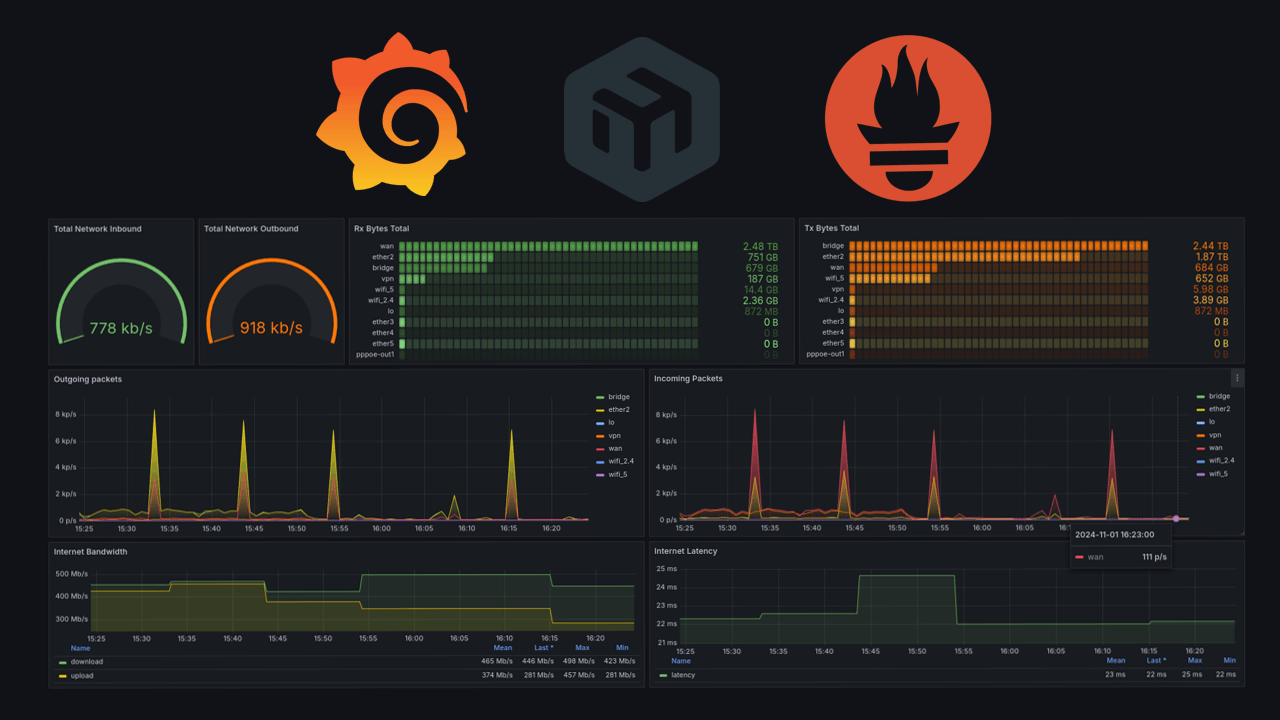This screenshot has height=720, width=1280.
Task: Click the wan bar in Rx Bytes Total
Action: pyautogui.click(x=548, y=246)
